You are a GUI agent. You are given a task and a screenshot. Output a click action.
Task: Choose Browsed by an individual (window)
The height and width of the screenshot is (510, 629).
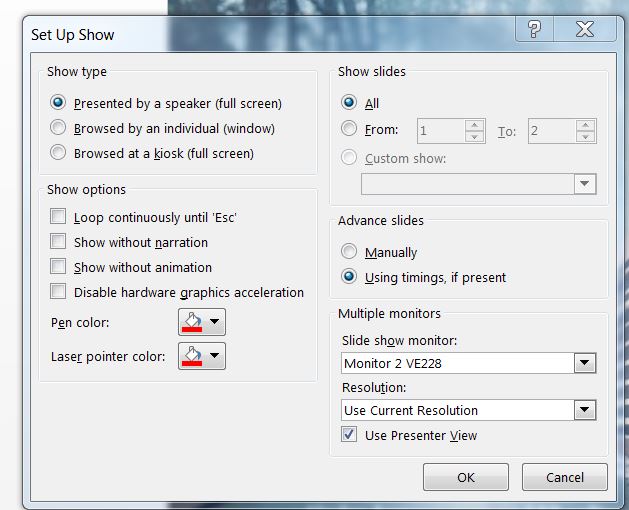coord(58,128)
